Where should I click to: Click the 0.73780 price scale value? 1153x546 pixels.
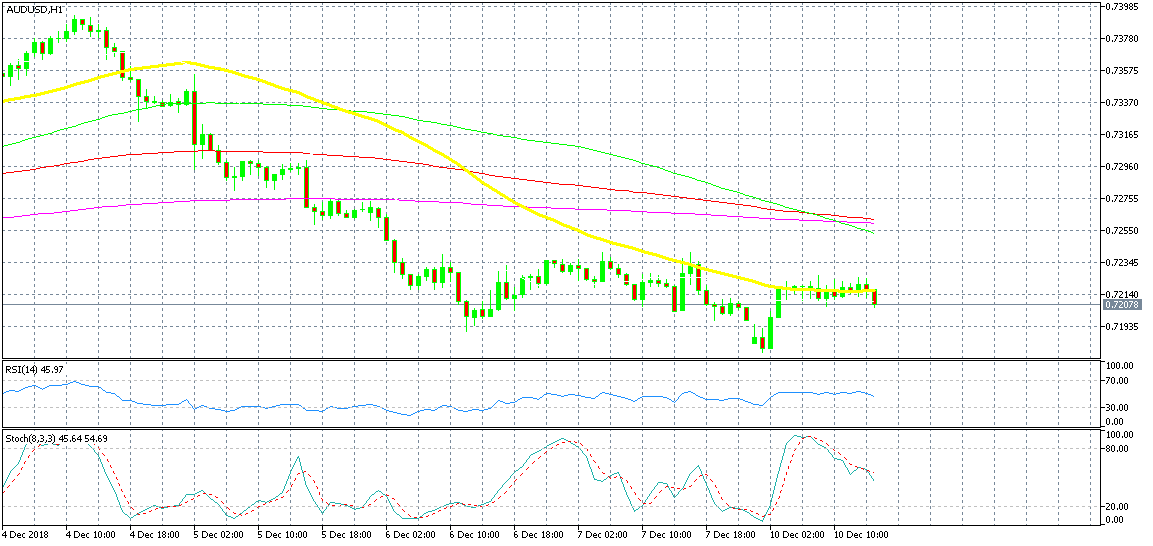pos(1121,39)
